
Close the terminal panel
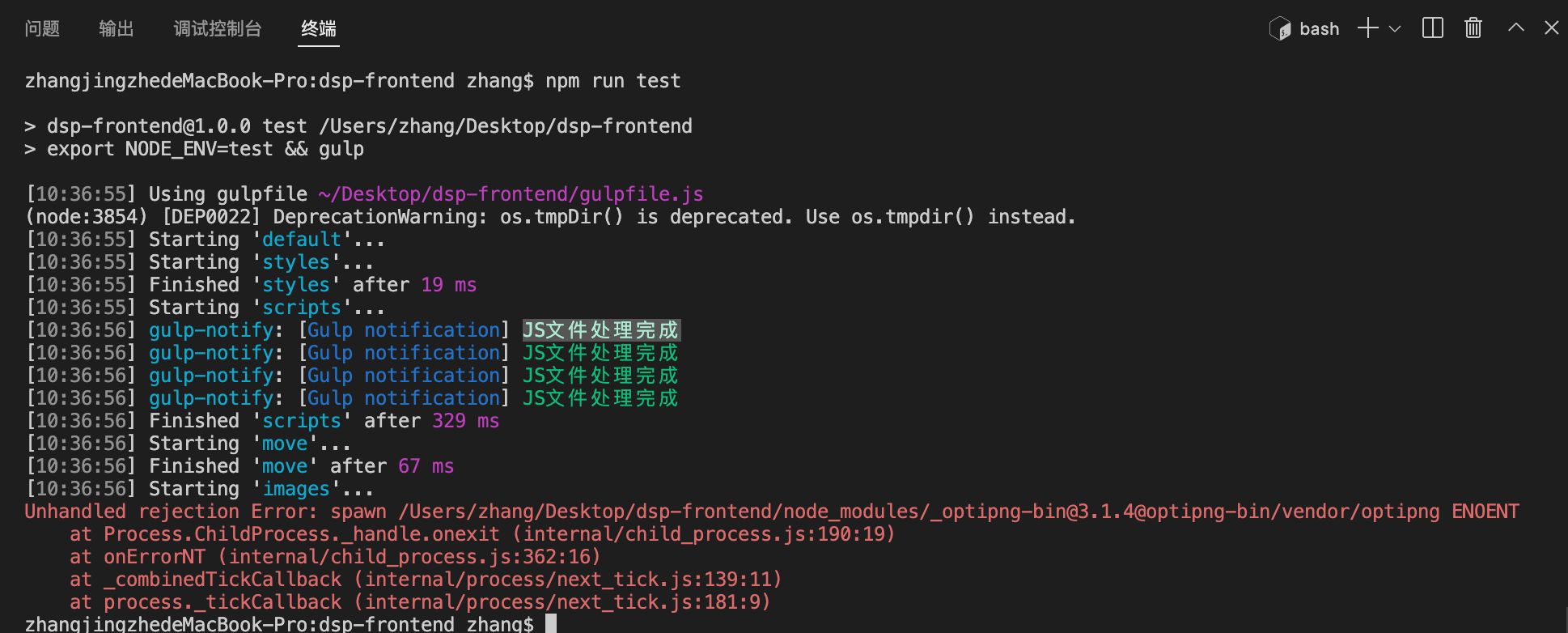[x=1551, y=28]
